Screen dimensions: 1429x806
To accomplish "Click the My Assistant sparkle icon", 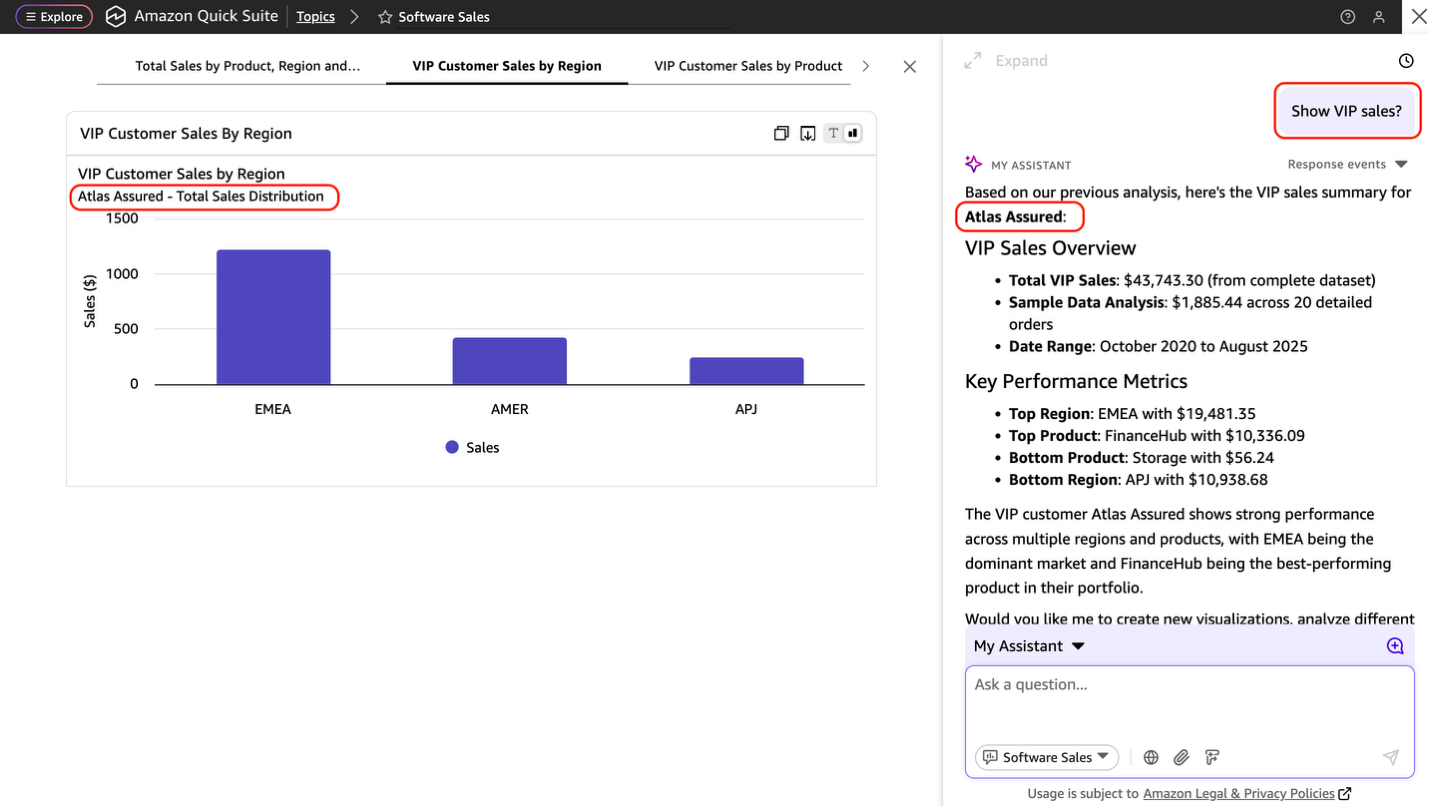I will click(x=973, y=164).
